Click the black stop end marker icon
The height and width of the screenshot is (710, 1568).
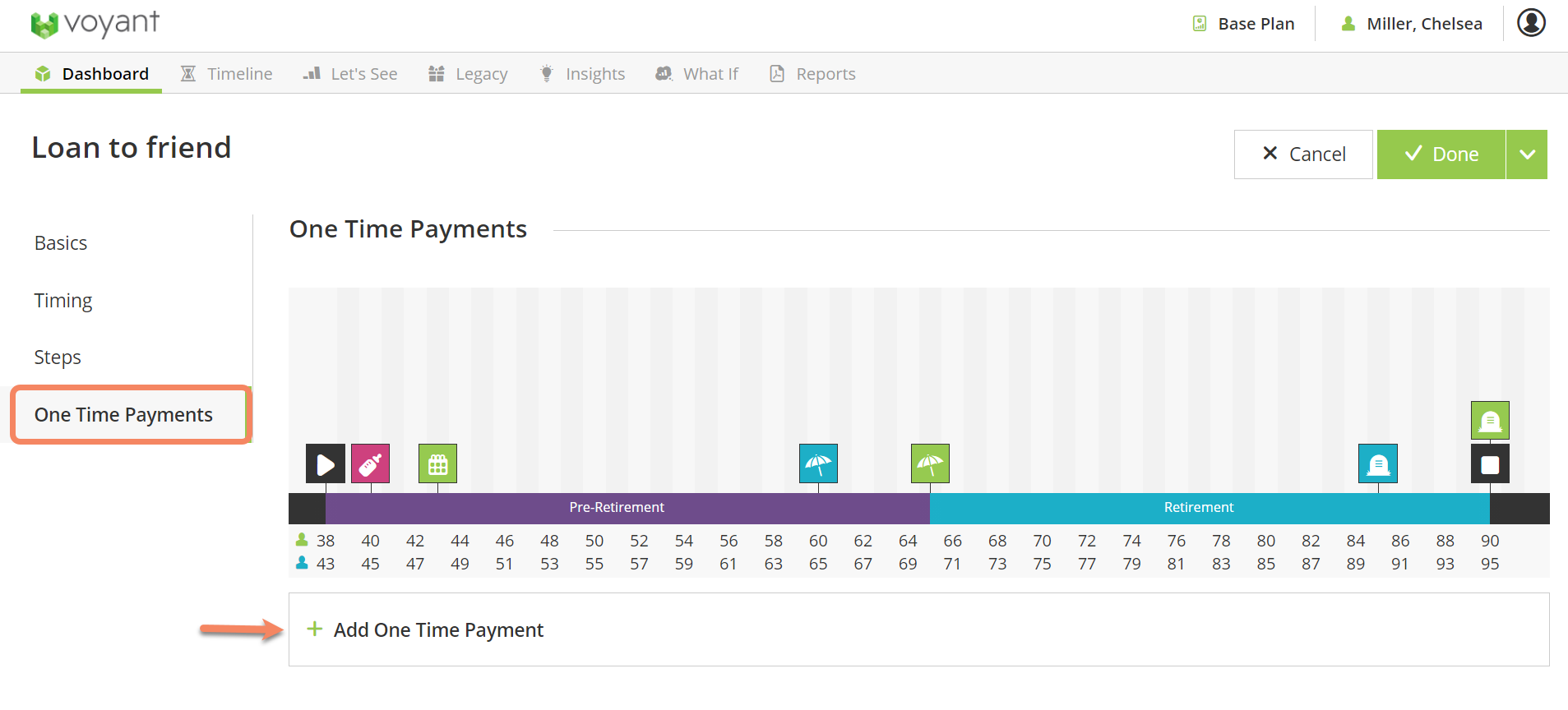1490,464
